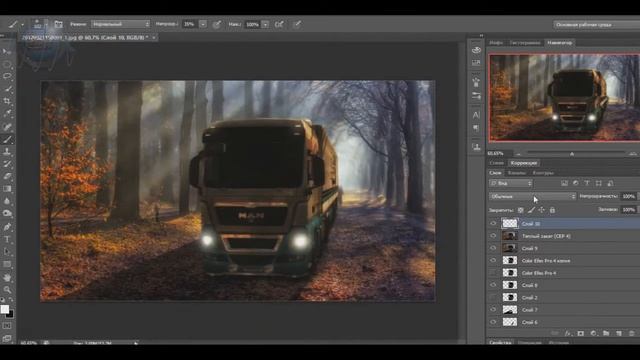Select the Dodge tool

pos(7,213)
